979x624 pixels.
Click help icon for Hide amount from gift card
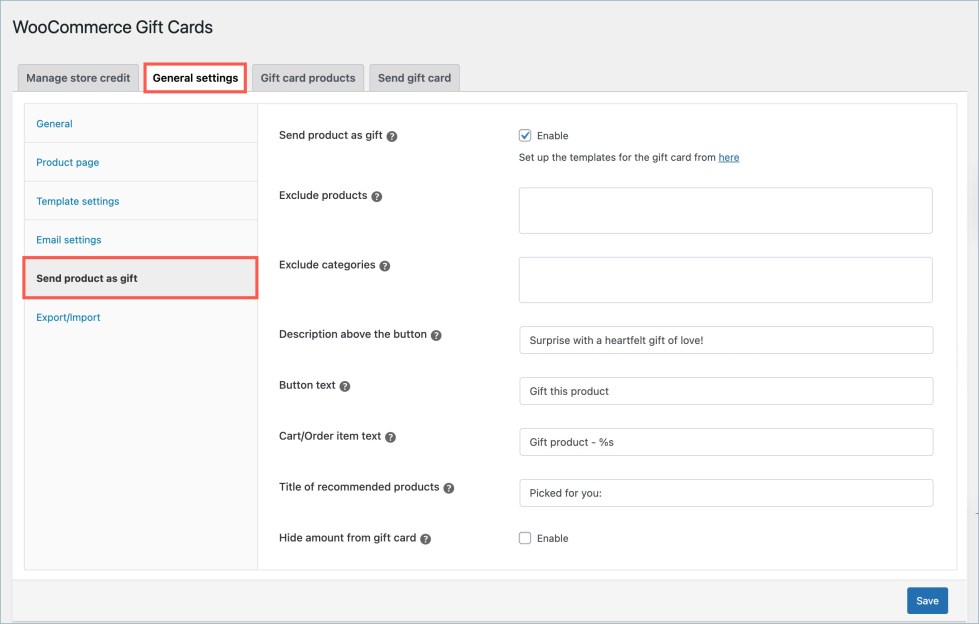pos(425,539)
